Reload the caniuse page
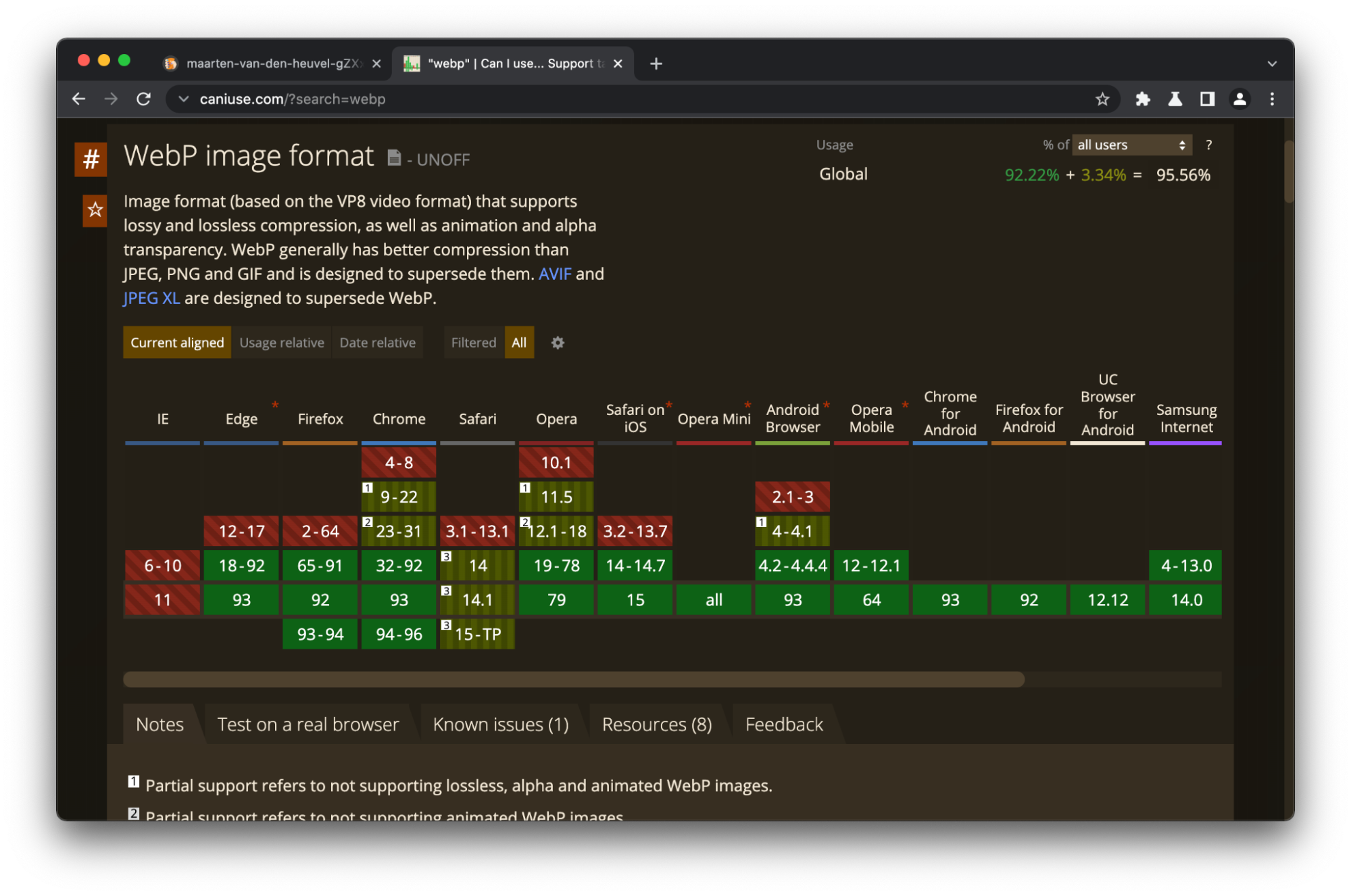Viewport: 1351px width, 896px height. (143, 99)
